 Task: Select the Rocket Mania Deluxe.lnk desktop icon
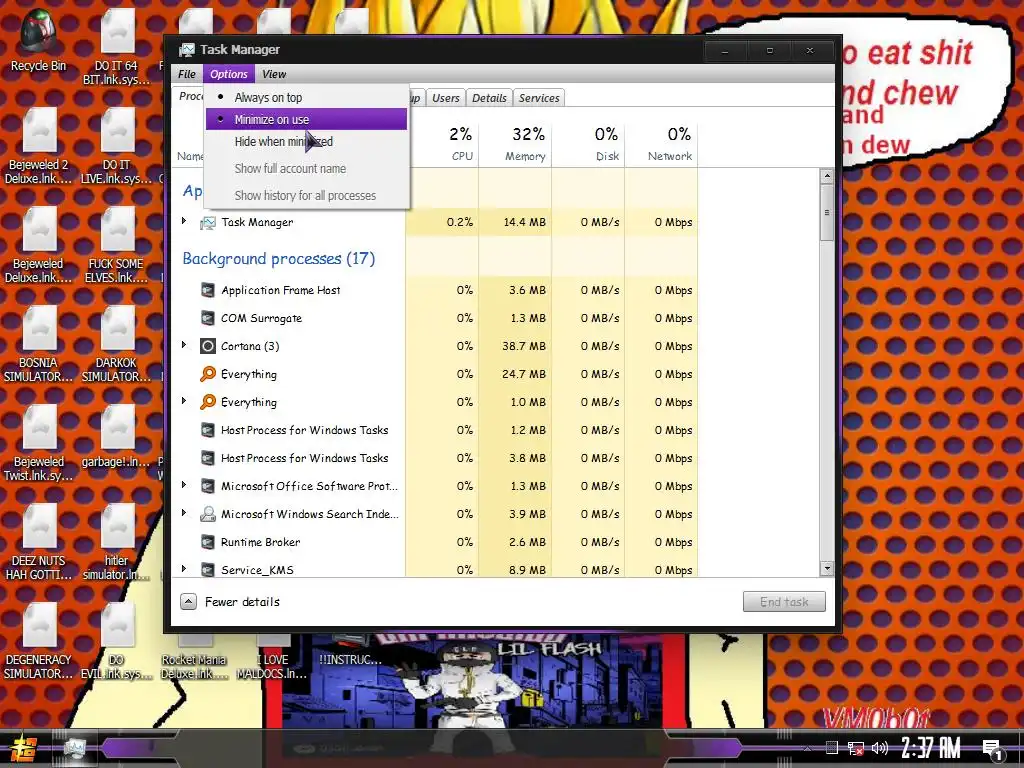194,660
